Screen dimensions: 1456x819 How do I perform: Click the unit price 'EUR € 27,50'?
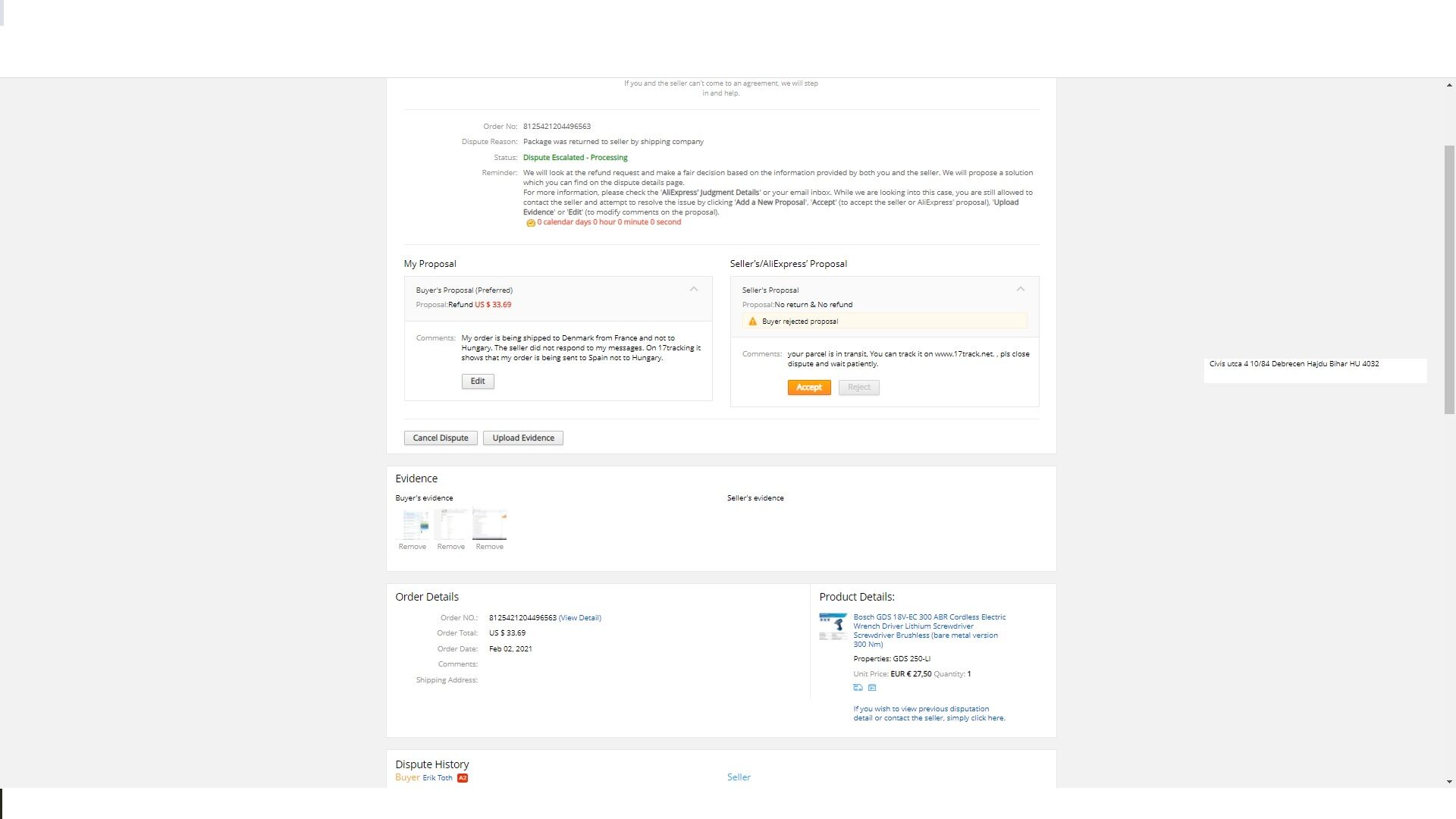coord(911,674)
